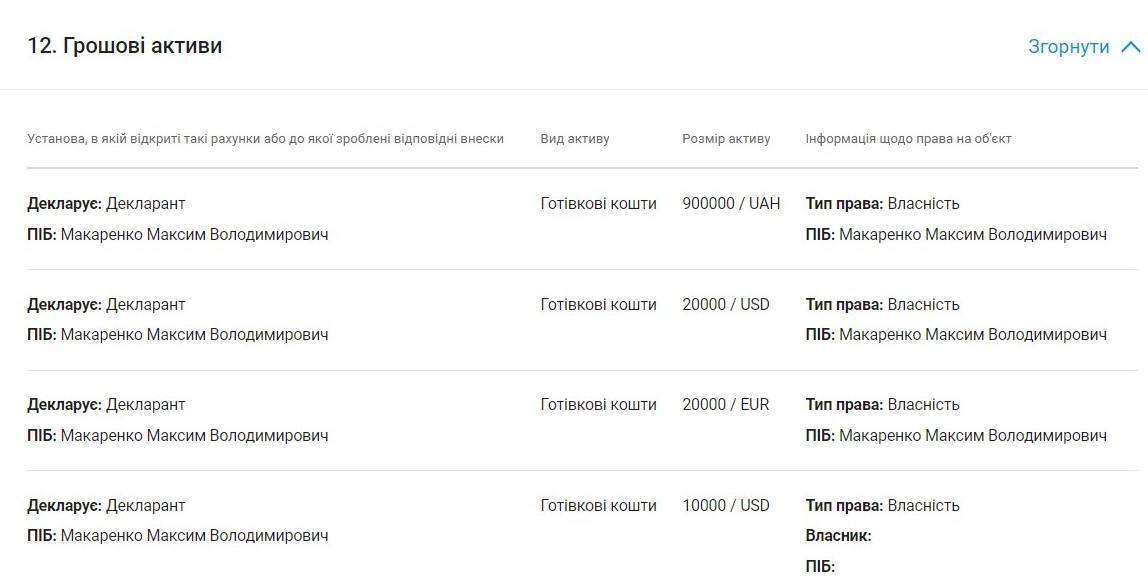The width and height of the screenshot is (1148, 585).
Task: Click the Власник: label in last row
Action: [x=838, y=536]
